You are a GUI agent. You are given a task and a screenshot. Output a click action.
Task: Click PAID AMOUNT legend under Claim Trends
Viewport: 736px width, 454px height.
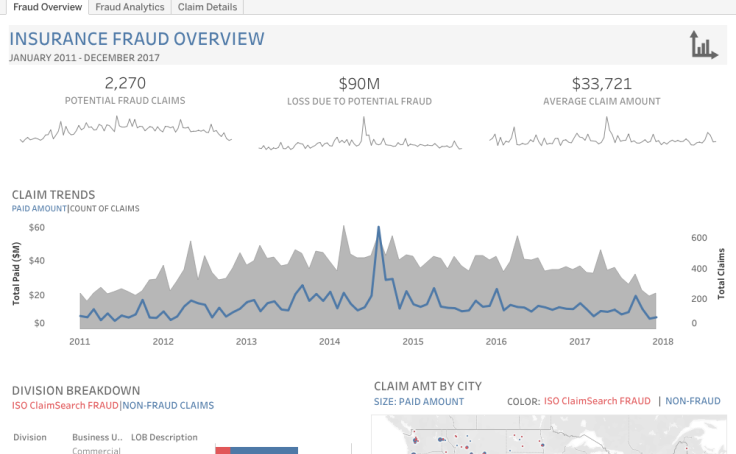(39, 209)
